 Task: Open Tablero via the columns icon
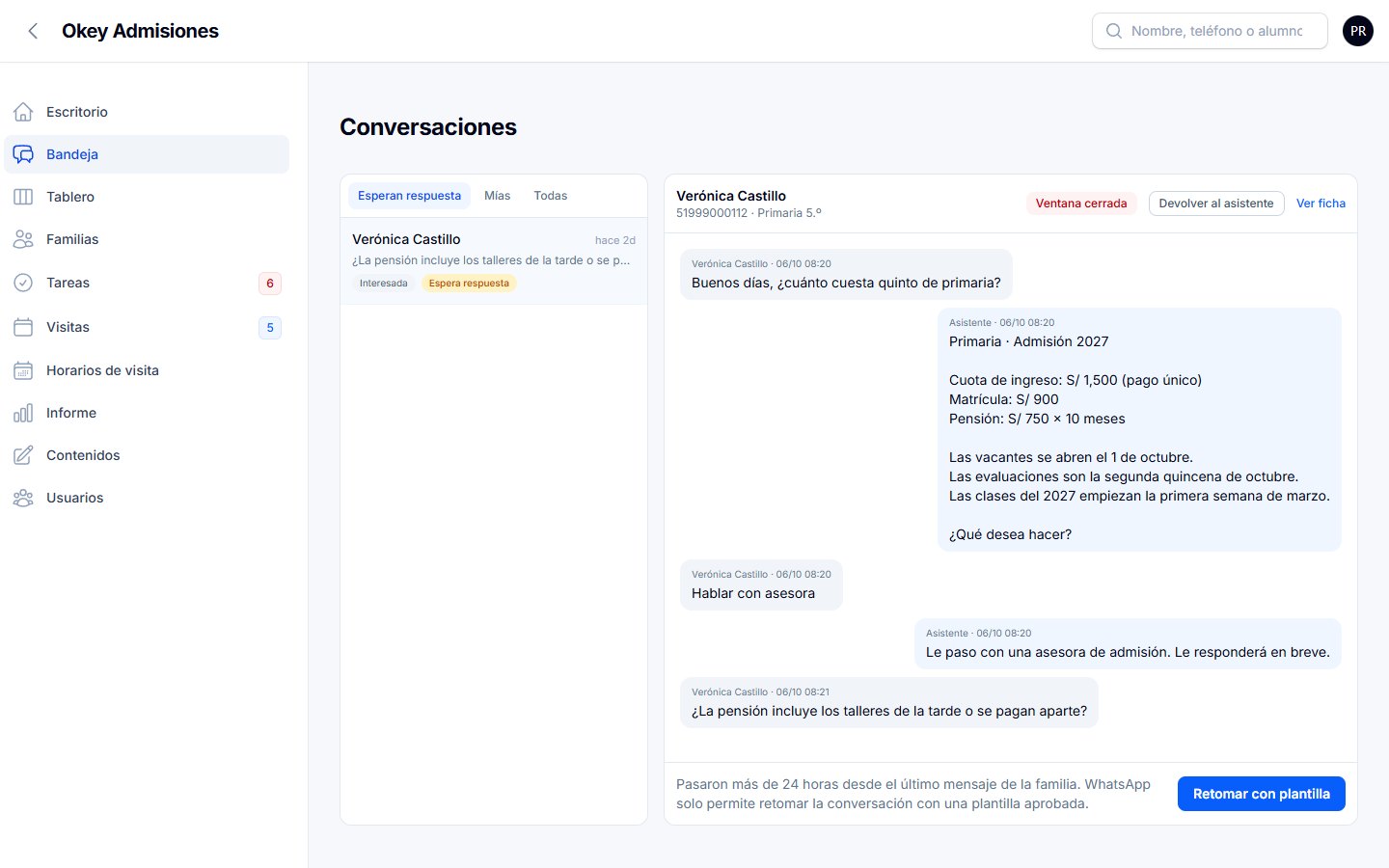(x=23, y=197)
